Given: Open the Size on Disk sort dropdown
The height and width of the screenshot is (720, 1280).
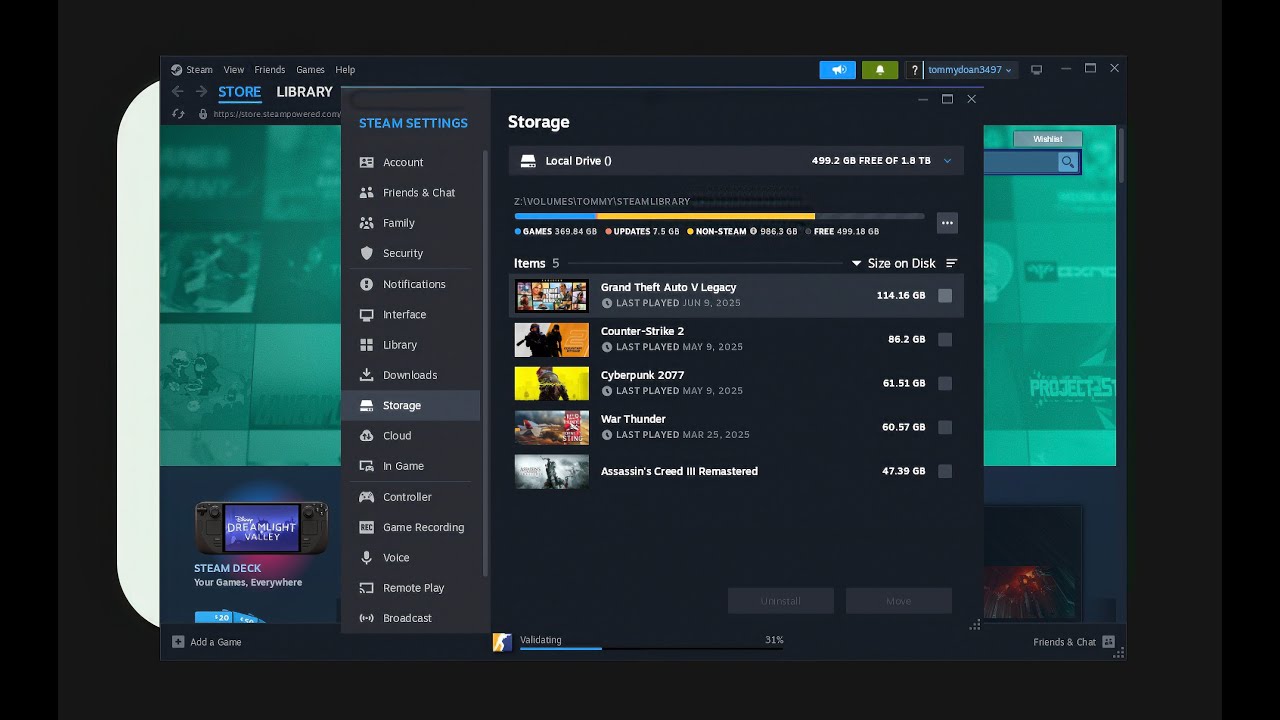Looking at the screenshot, I should click(893, 263).
